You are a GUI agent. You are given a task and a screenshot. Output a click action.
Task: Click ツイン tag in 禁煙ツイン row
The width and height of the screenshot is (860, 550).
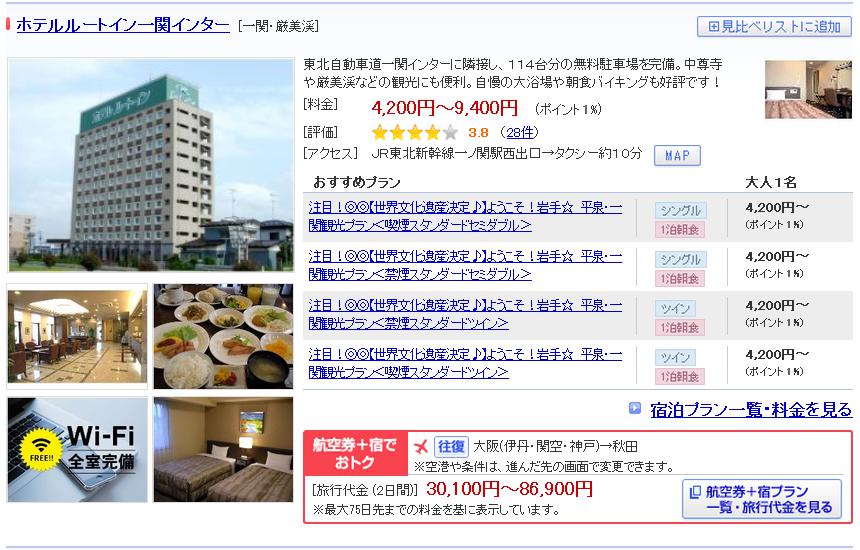click(x=675, y=309)
